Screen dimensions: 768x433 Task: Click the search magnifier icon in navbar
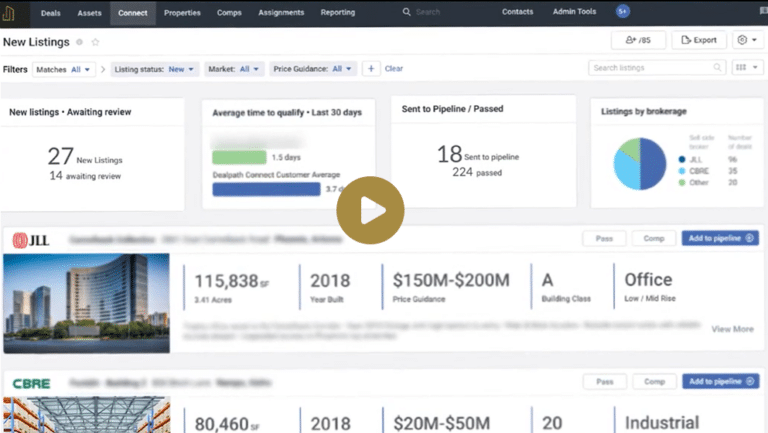coord(406,13)
